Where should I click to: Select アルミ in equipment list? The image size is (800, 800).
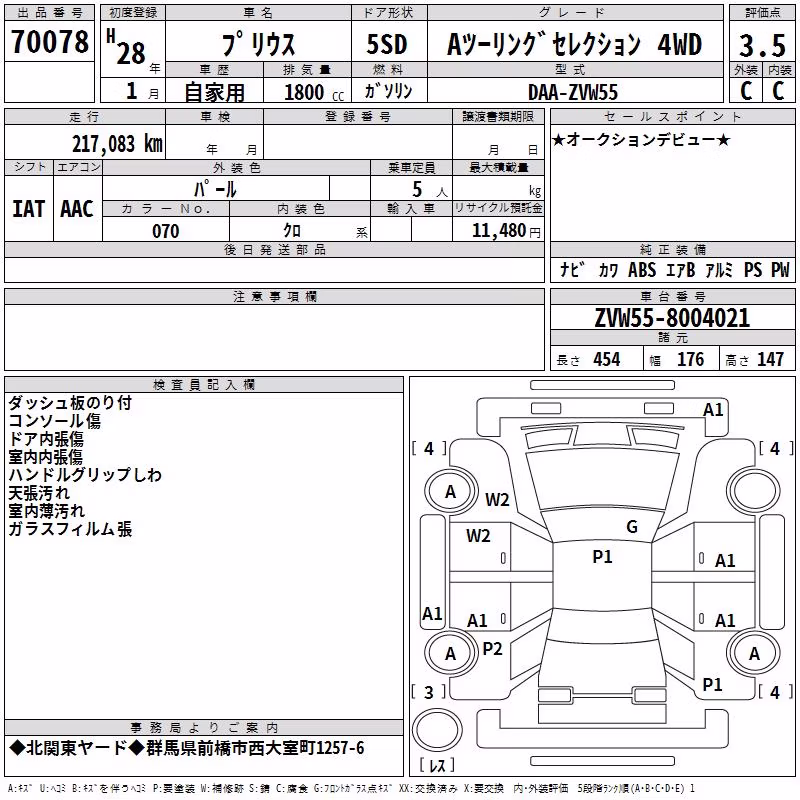(719, 270)
